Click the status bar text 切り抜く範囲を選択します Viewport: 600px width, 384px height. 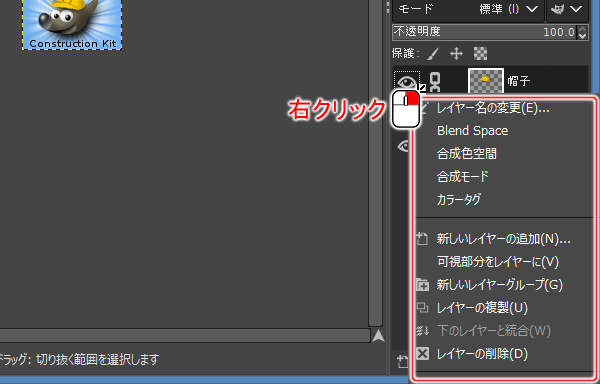point(97,360)
